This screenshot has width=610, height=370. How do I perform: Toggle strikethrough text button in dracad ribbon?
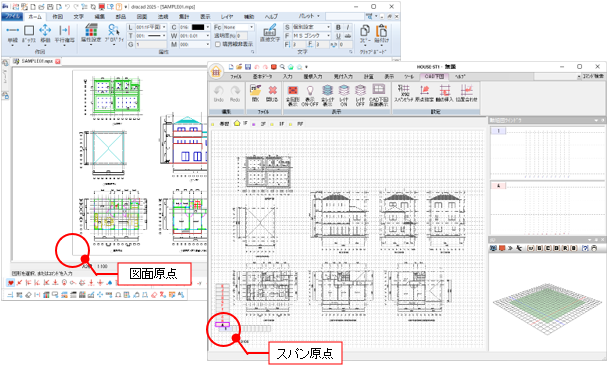click(348, 36)
